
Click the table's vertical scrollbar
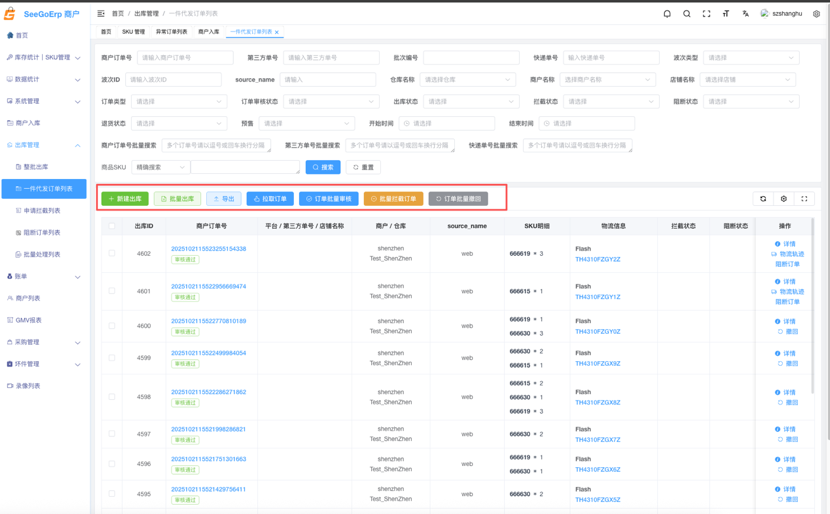click(x=813, y=300)
